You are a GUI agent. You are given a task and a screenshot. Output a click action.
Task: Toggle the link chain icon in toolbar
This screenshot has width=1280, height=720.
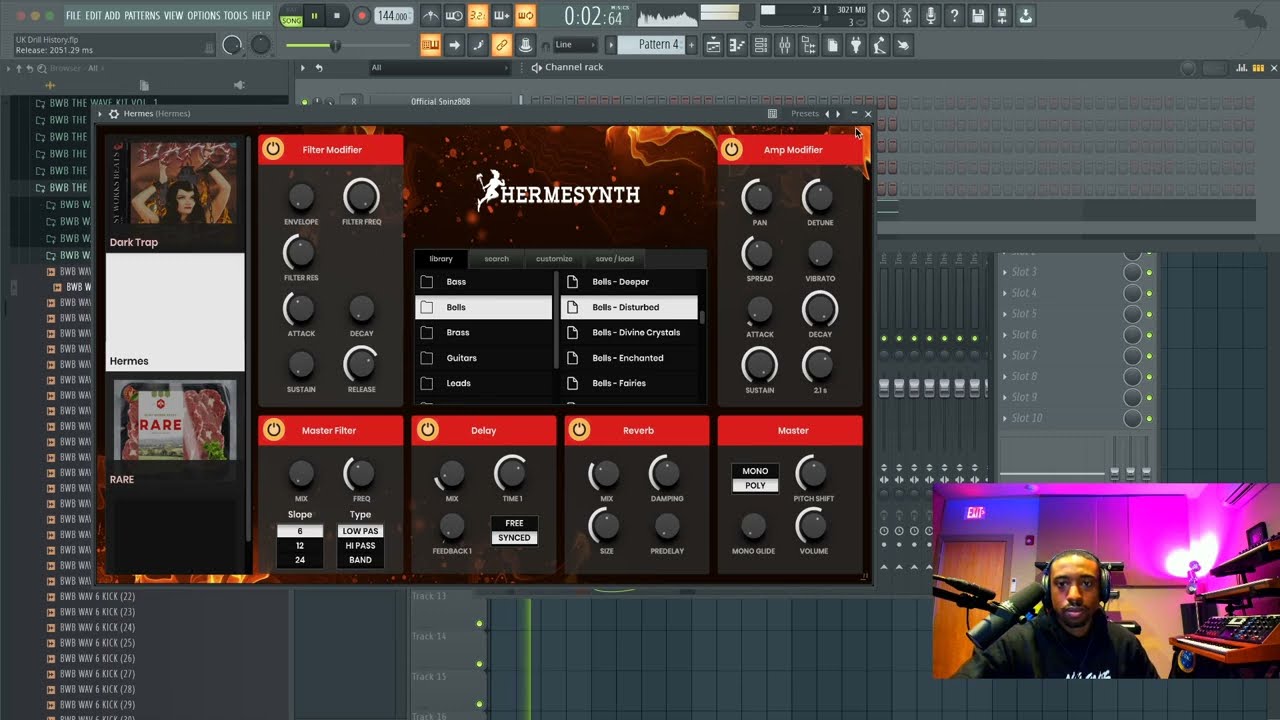(501, 45)
